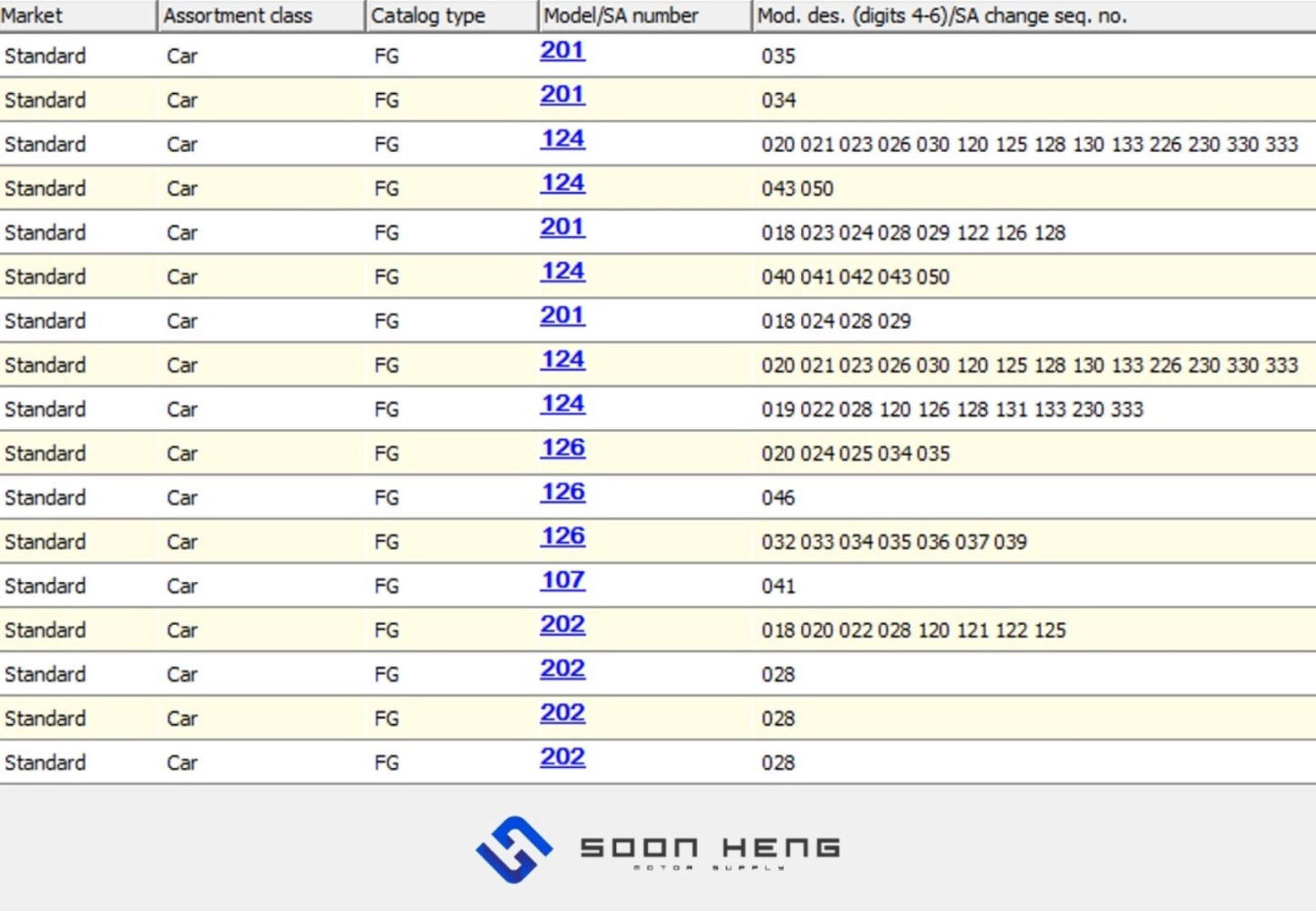Follow the 126 link in the 046 row
Viewport: 1316px width, 911px height.
[562, 492]
